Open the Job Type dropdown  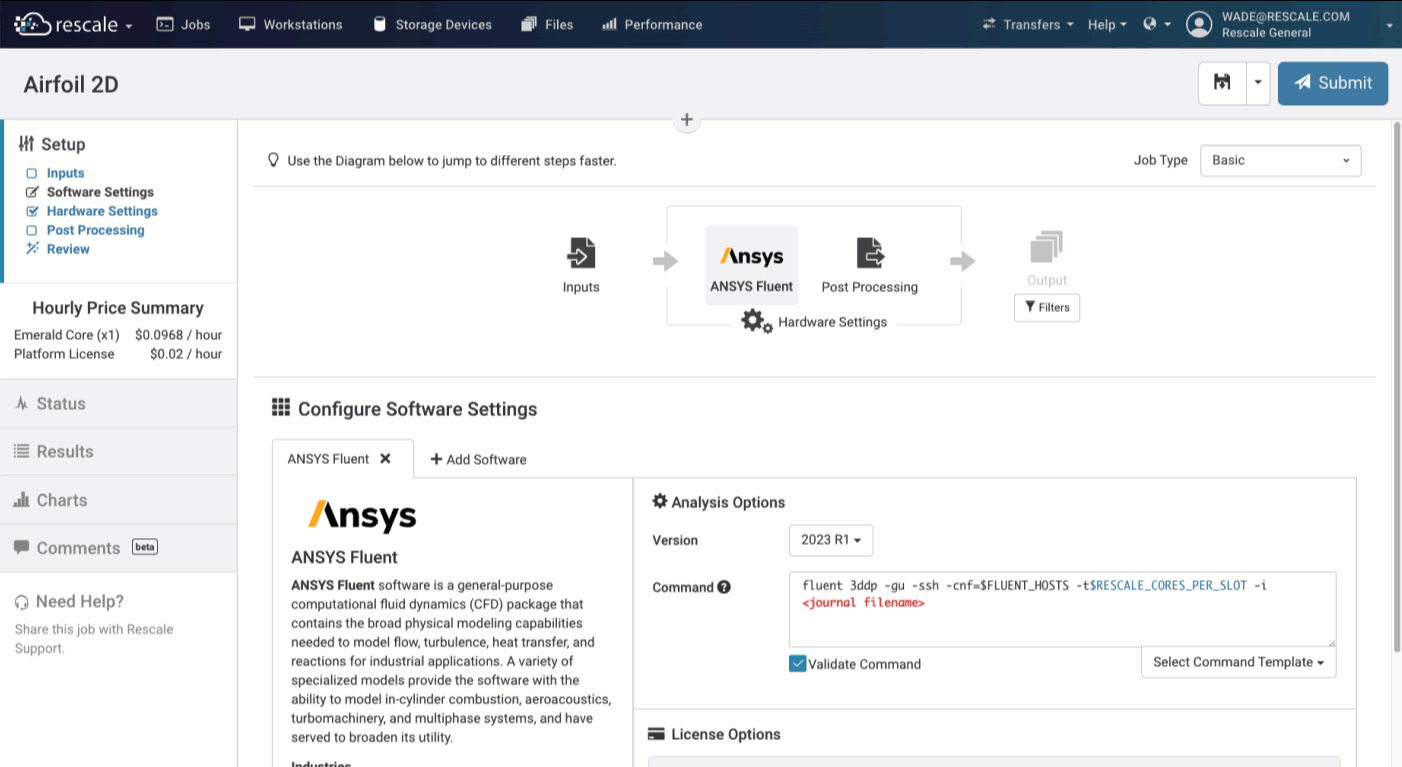pos(1280,160)
